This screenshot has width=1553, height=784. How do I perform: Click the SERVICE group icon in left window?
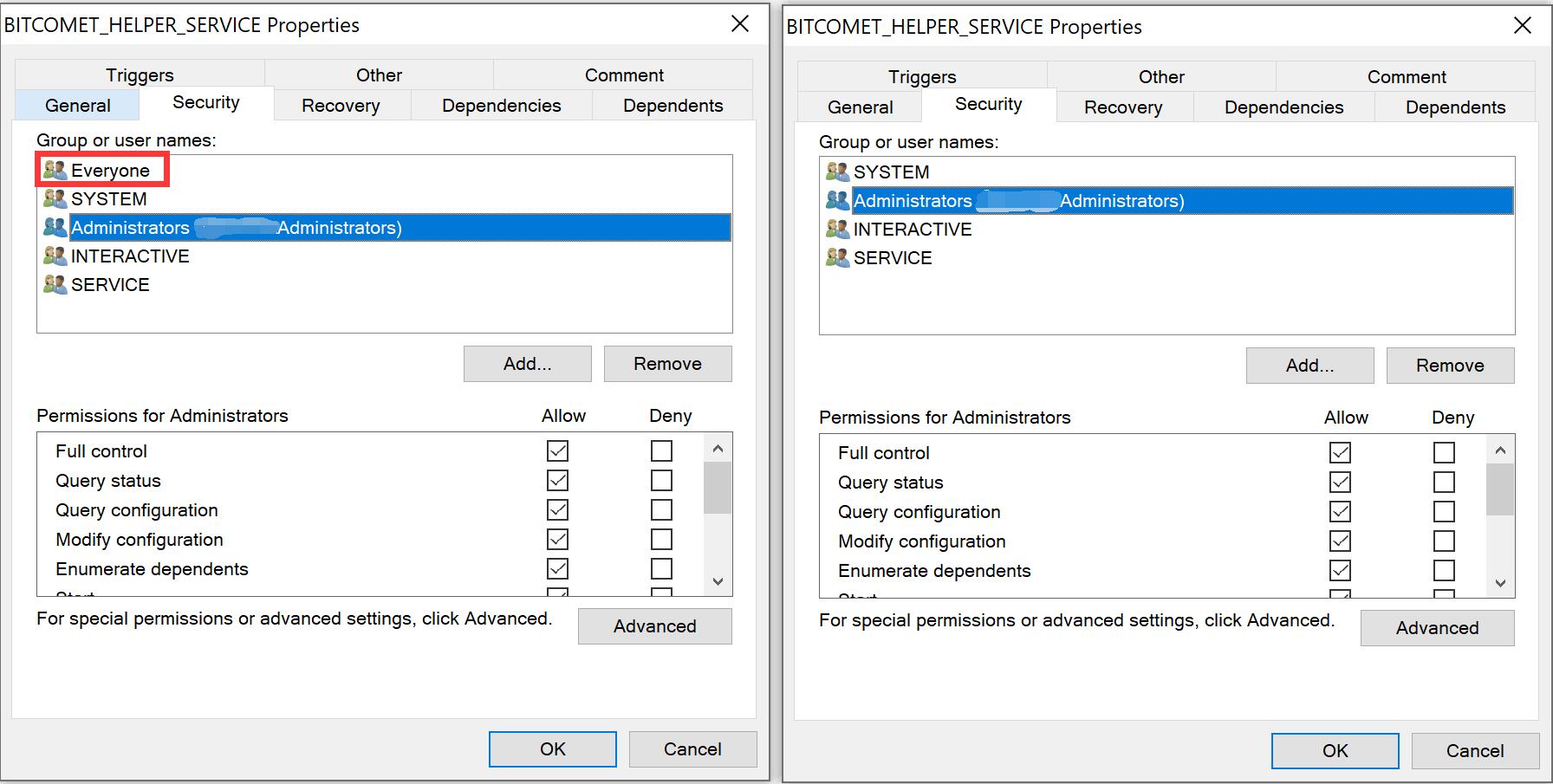coord(55,285)
